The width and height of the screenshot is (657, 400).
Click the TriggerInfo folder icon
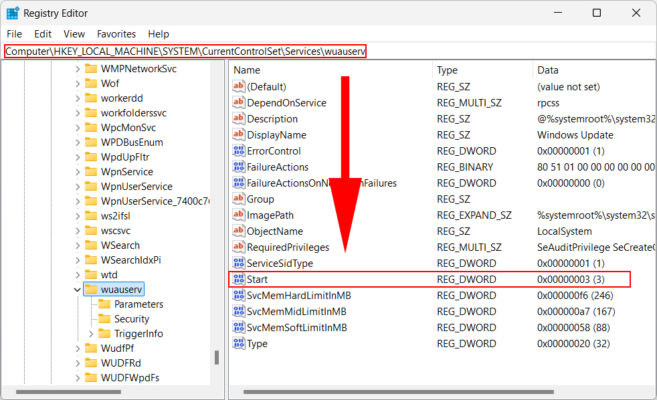[104, 333]
